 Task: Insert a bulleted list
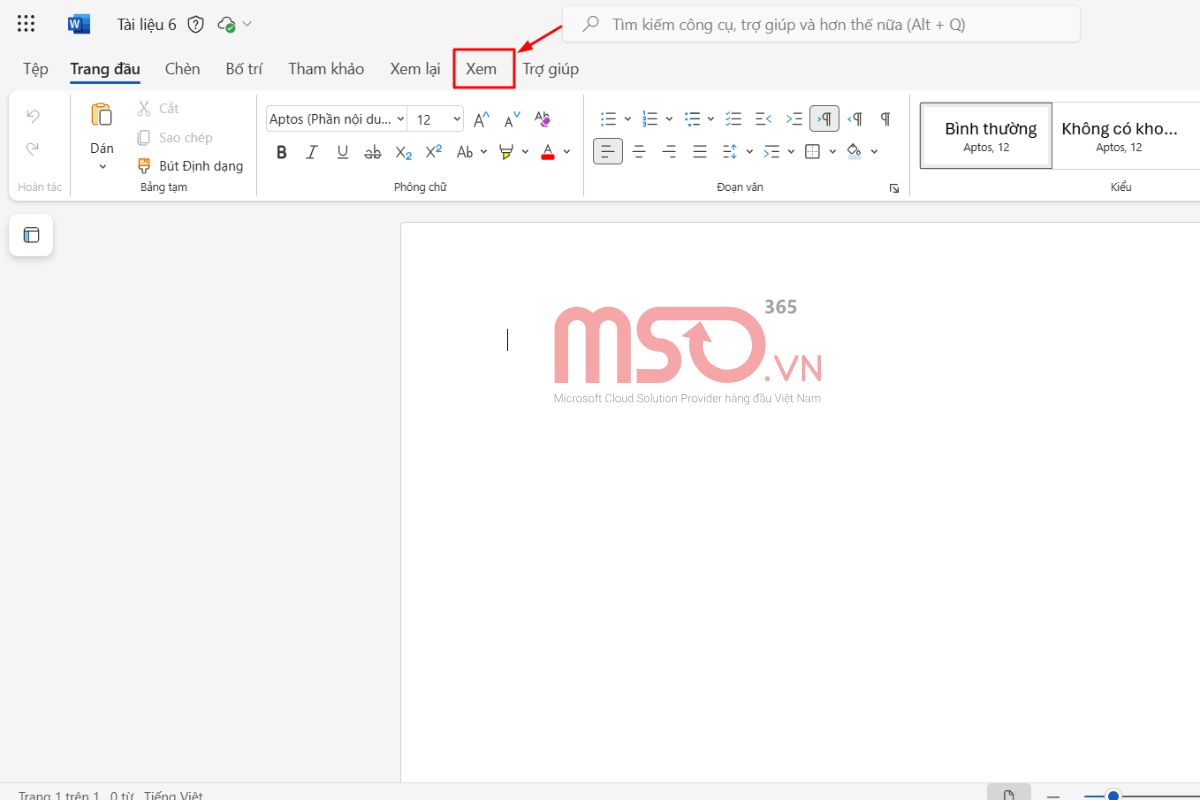tap(608, 119)
